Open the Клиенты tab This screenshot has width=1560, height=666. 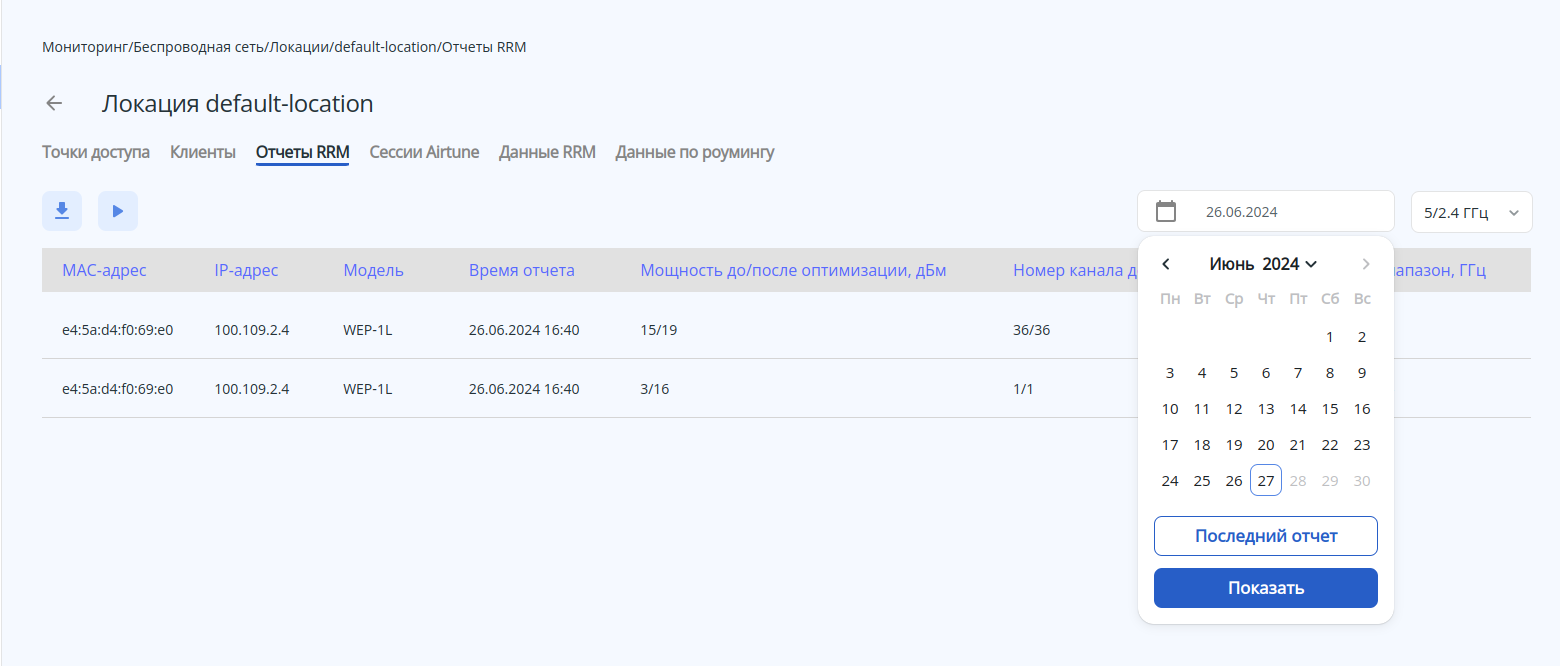coord(203,152)
